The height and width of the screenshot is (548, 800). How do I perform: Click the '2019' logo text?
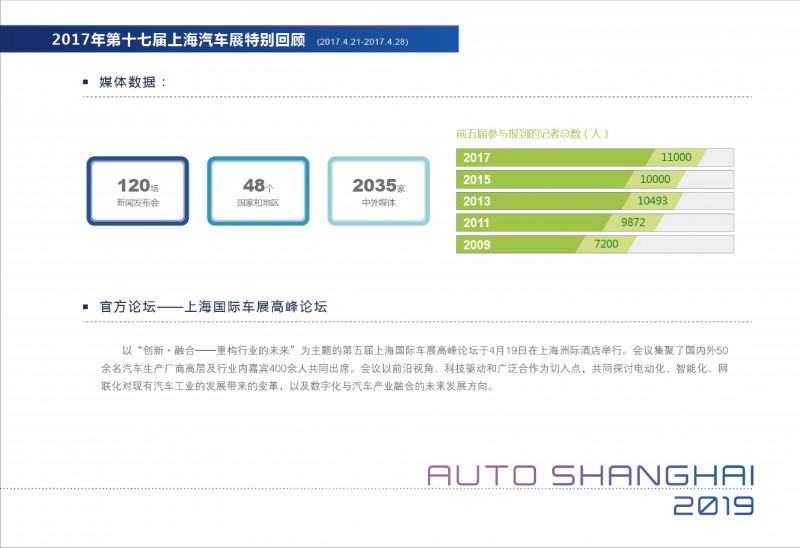[714, 506]
